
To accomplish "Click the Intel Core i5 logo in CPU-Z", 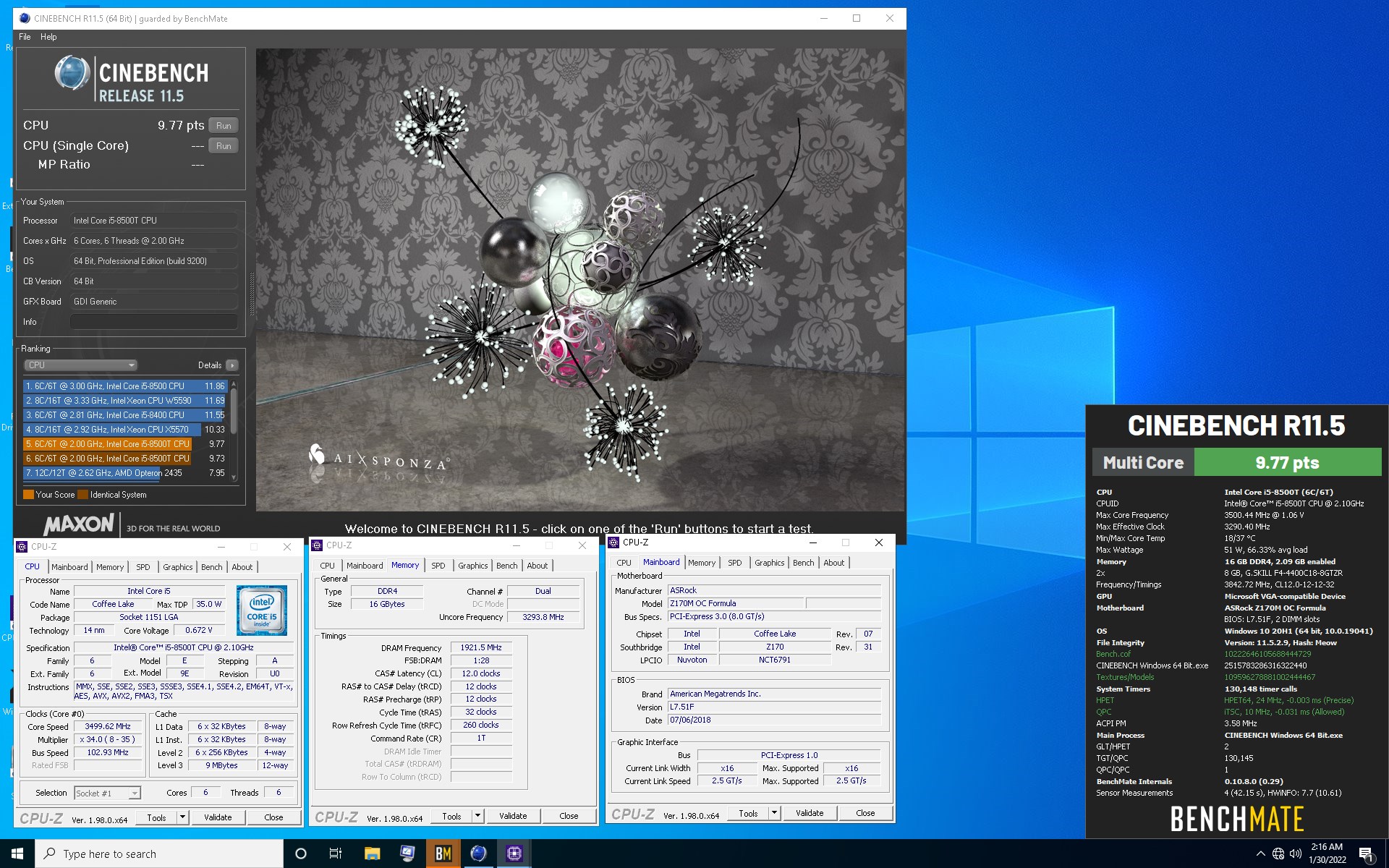I will coord(261,610).
